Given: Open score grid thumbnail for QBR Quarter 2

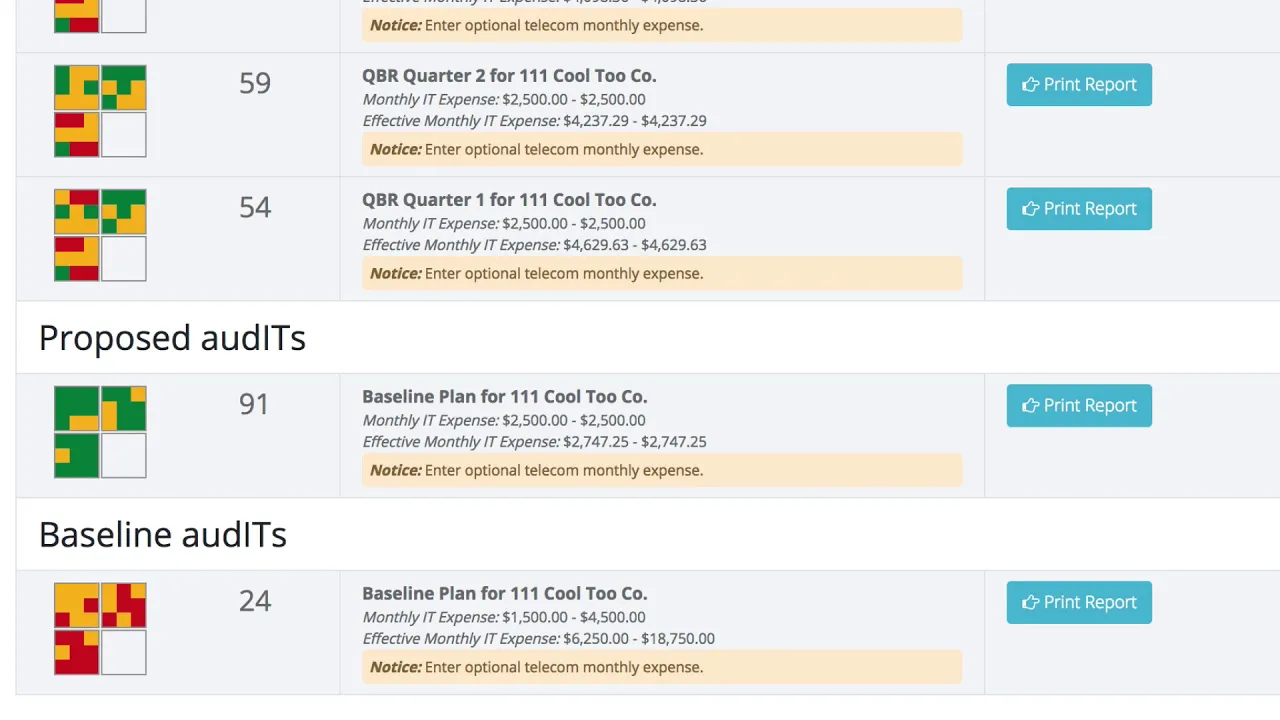Looking at the screenshot, I should pos(100,111).
